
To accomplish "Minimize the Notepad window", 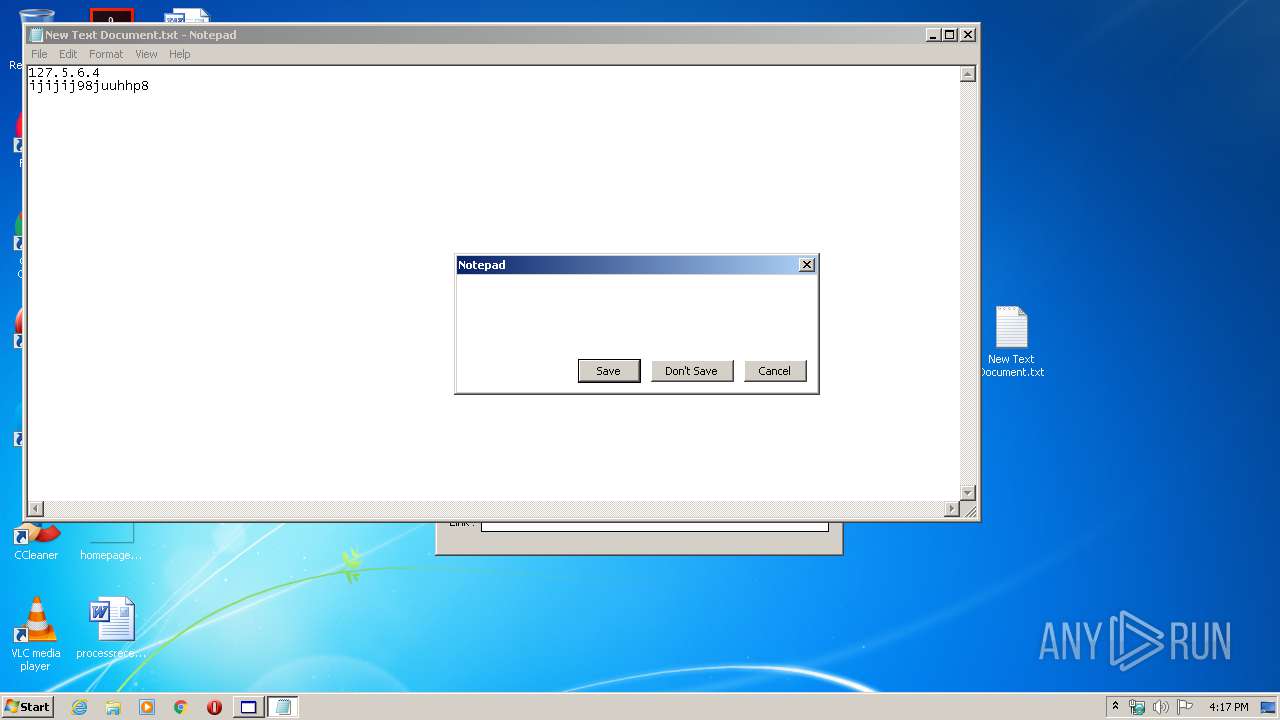I will (933, 35).
